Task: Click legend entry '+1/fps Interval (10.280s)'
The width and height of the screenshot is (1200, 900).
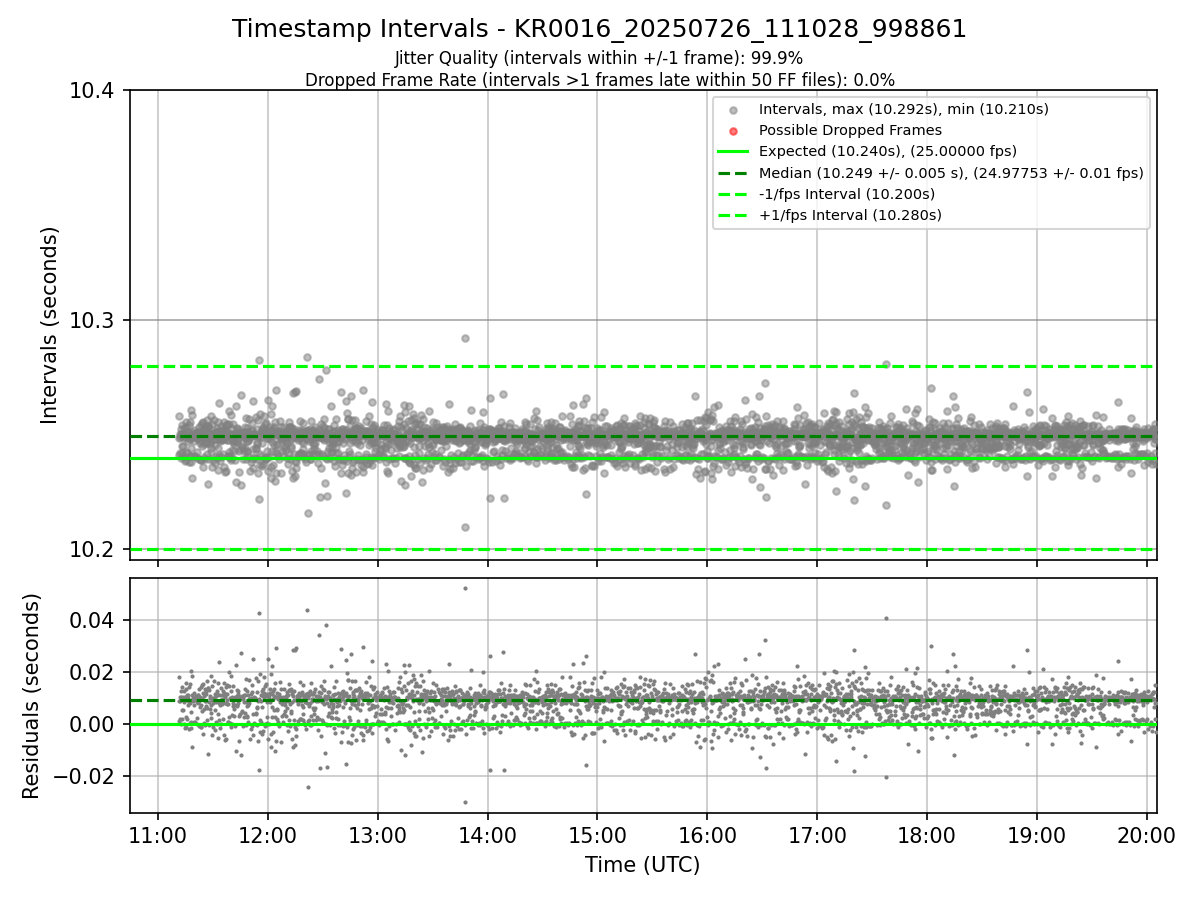Action: [850, 215]
